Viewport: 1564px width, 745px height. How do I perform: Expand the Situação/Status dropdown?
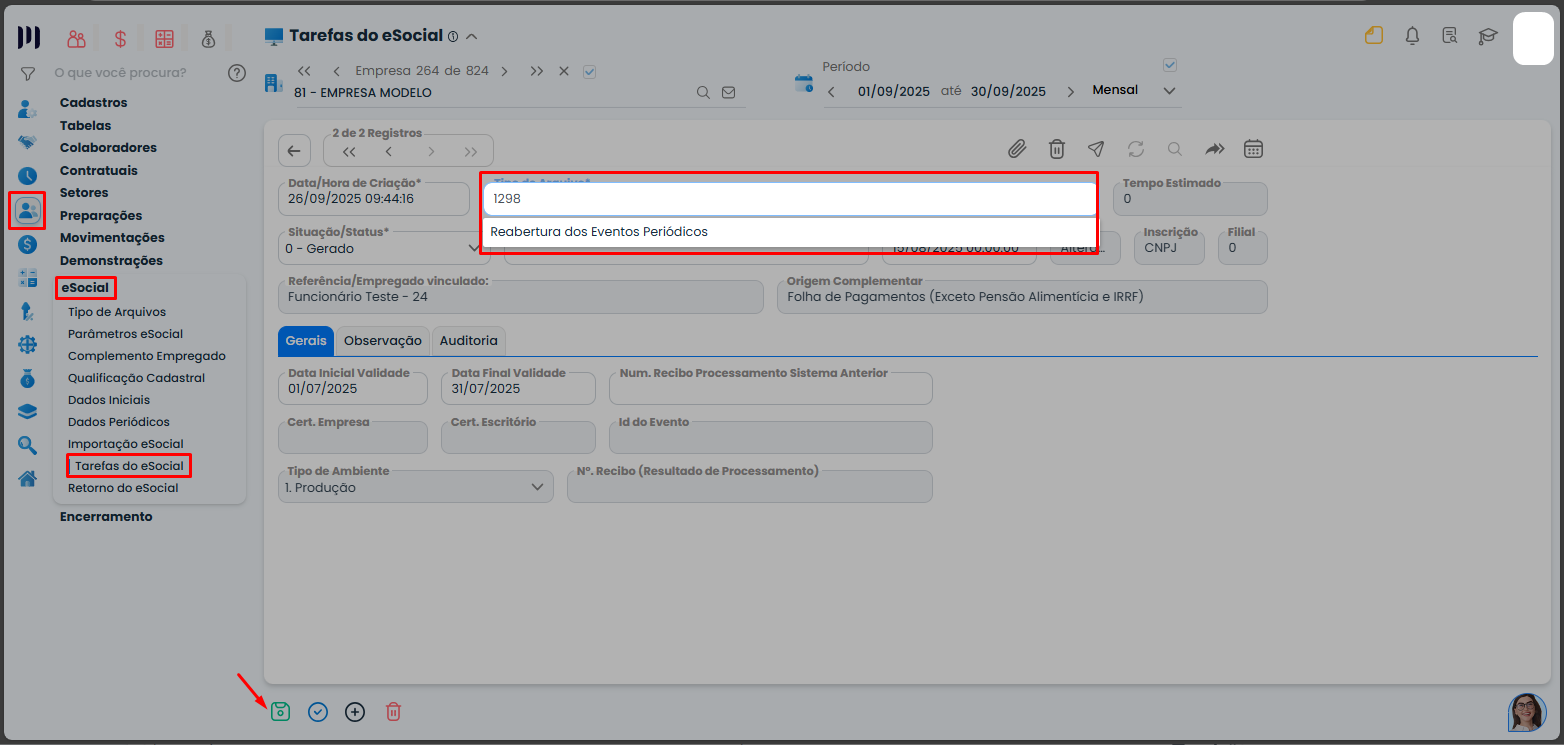[474, 248]
